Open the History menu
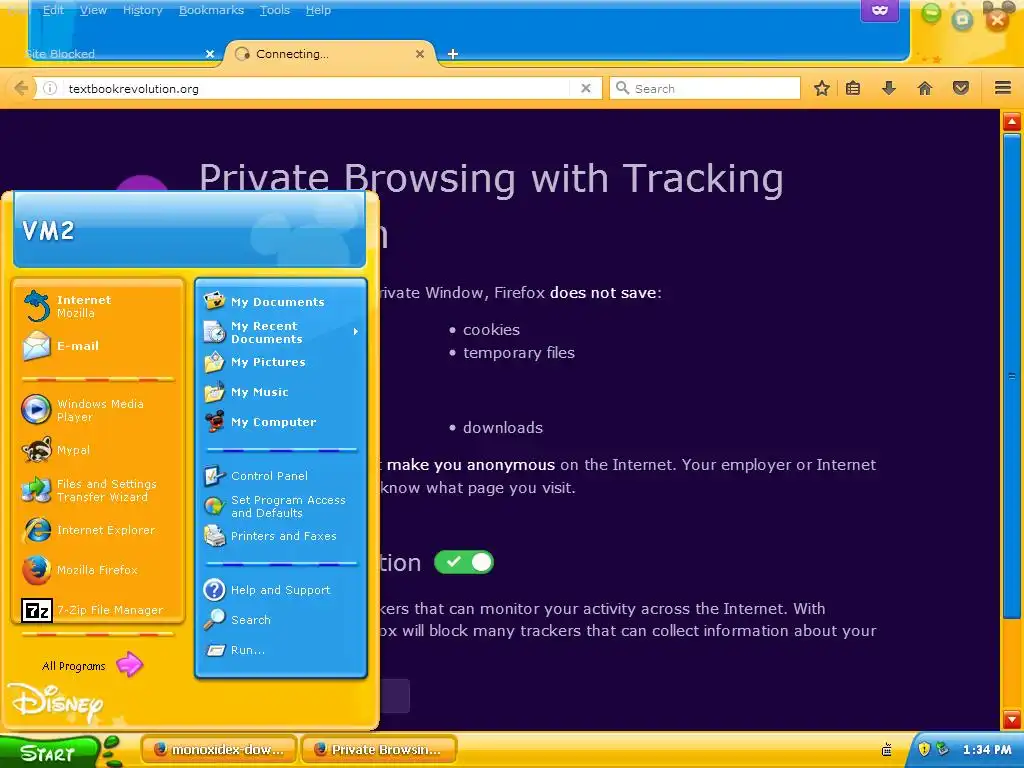 pyautogui.click(x=142, y=10)
